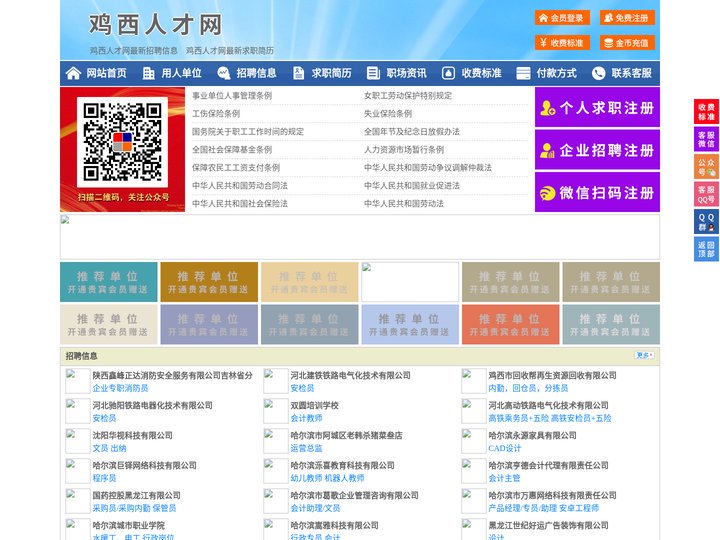The image size is (720, 540).
Task: Click the logo placeholder for 国药控股黑龙江
Action: (x=78, y=501)
